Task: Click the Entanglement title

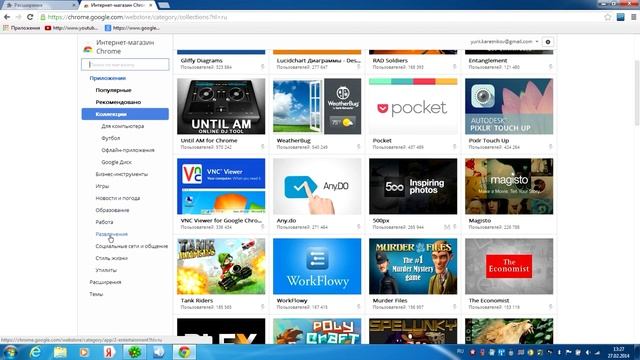Action: [x=488, y=60]
